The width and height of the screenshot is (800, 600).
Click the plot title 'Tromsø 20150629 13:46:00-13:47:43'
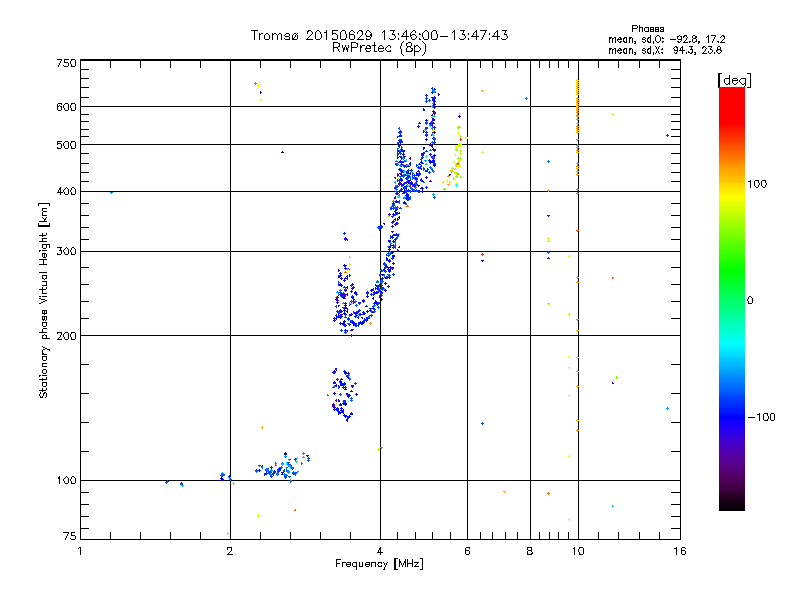(x=379, y=35)
